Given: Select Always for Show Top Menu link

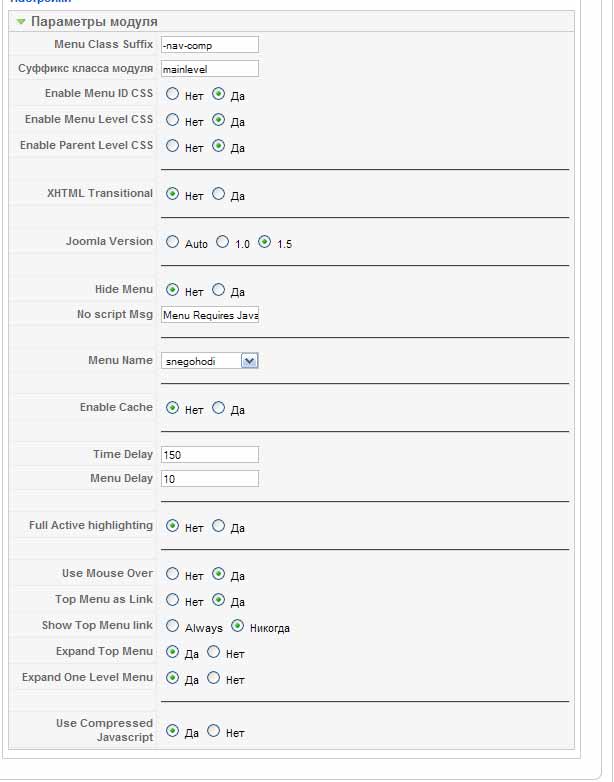Looking at the screenshot, I should (173, 626).
